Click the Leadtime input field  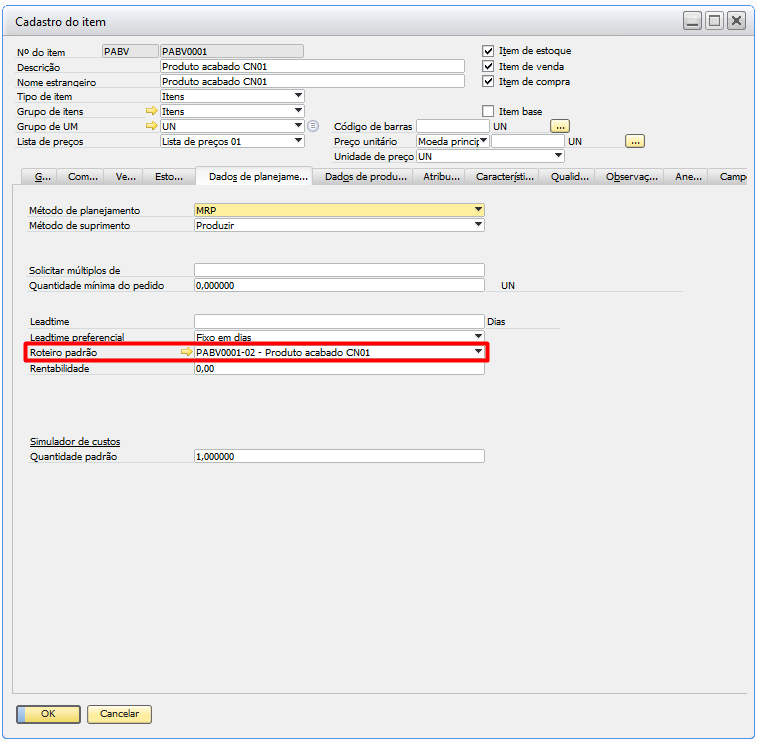click(x=339, y=321)
